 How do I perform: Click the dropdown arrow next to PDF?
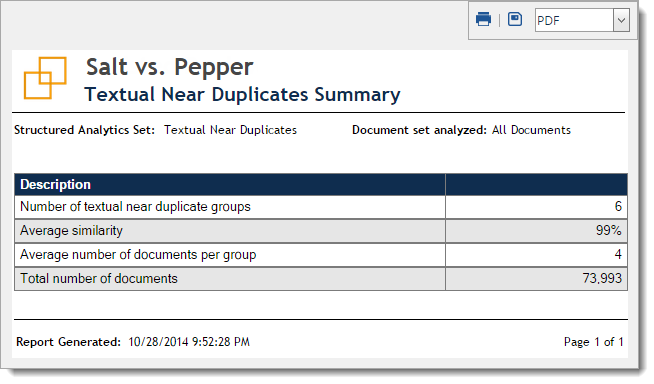[x=621, y=20]
